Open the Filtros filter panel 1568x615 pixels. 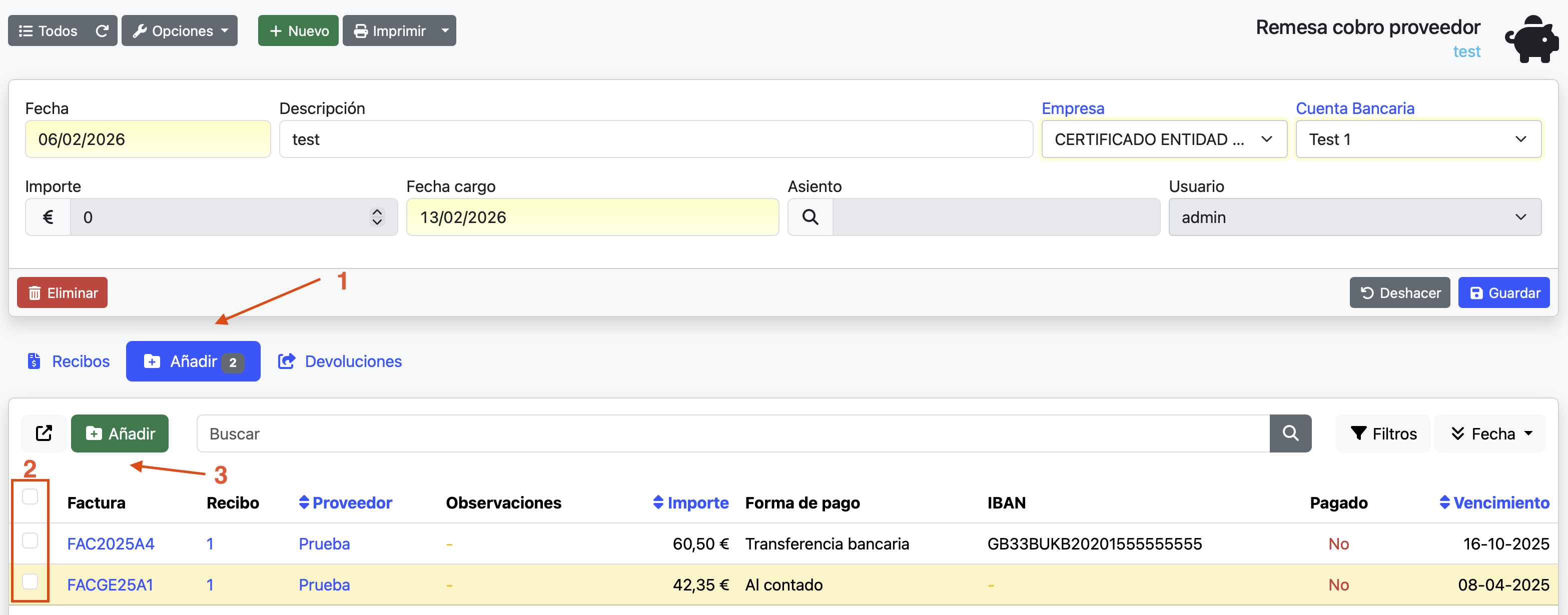point(1382,433)
